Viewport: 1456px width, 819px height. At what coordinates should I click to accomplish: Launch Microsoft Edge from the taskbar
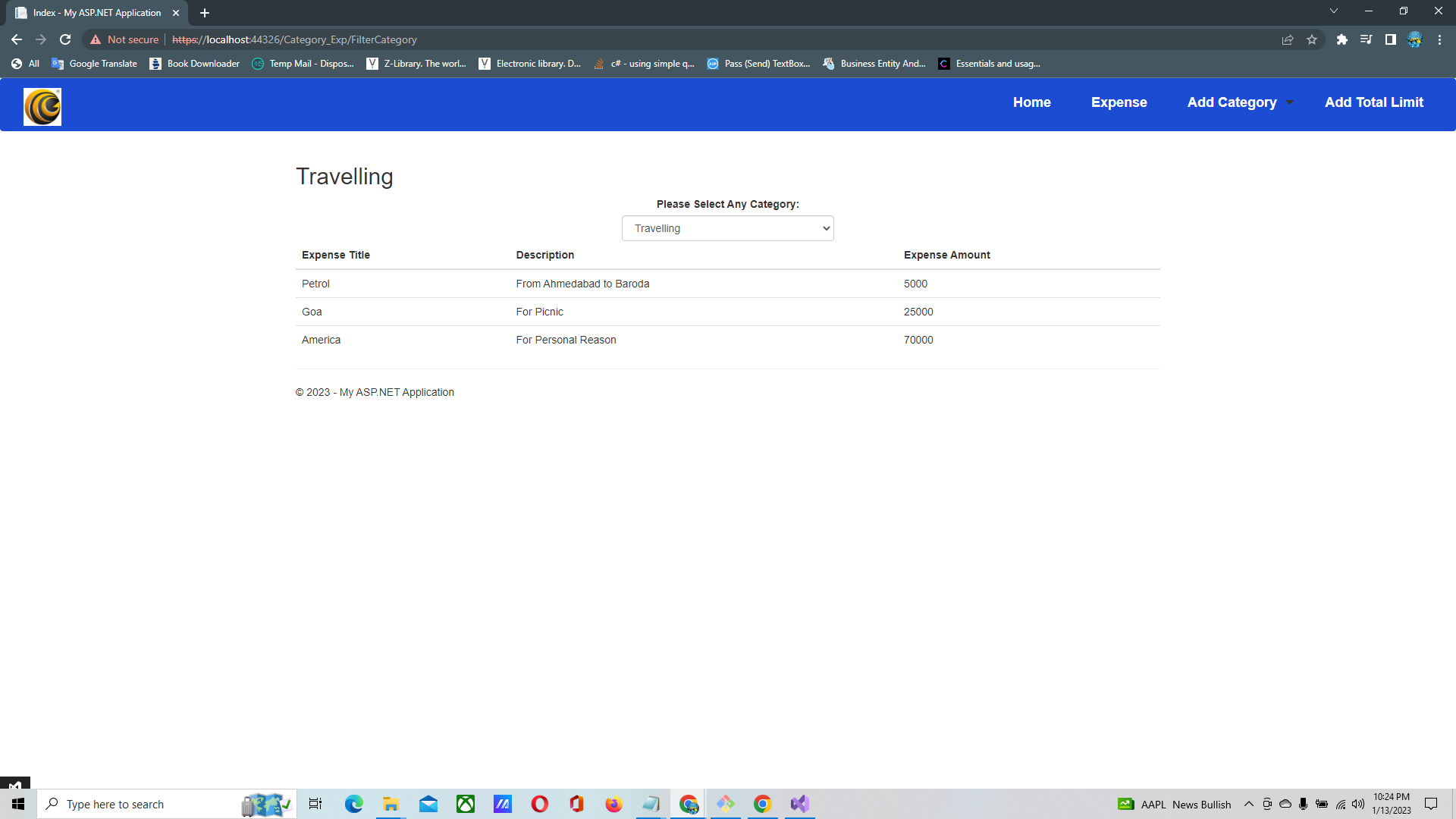coord(353,804)
